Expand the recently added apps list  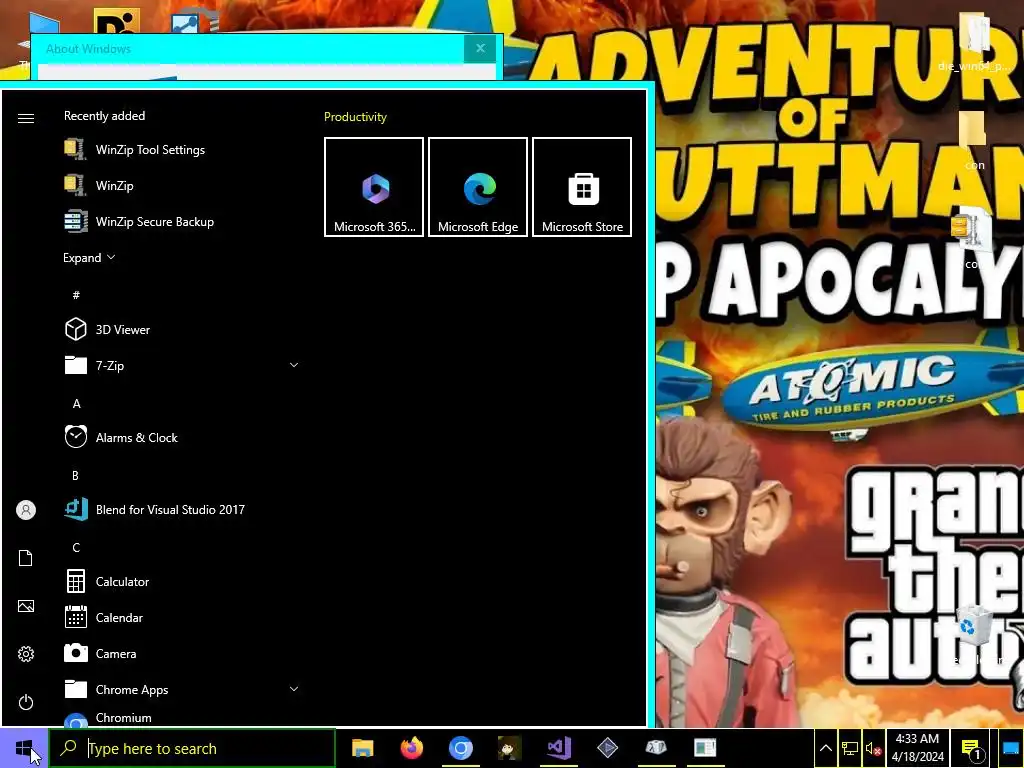(x=89, y=258)
